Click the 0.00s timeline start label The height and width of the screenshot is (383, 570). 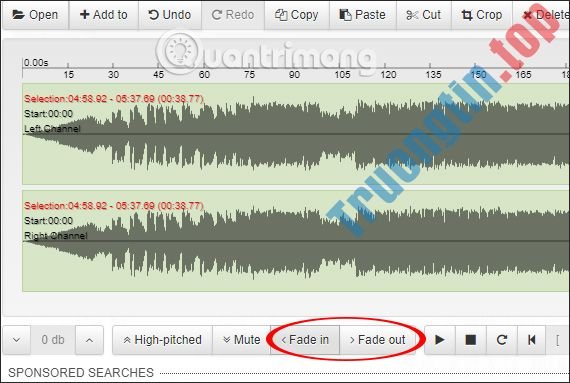click(x=36, y=63)
